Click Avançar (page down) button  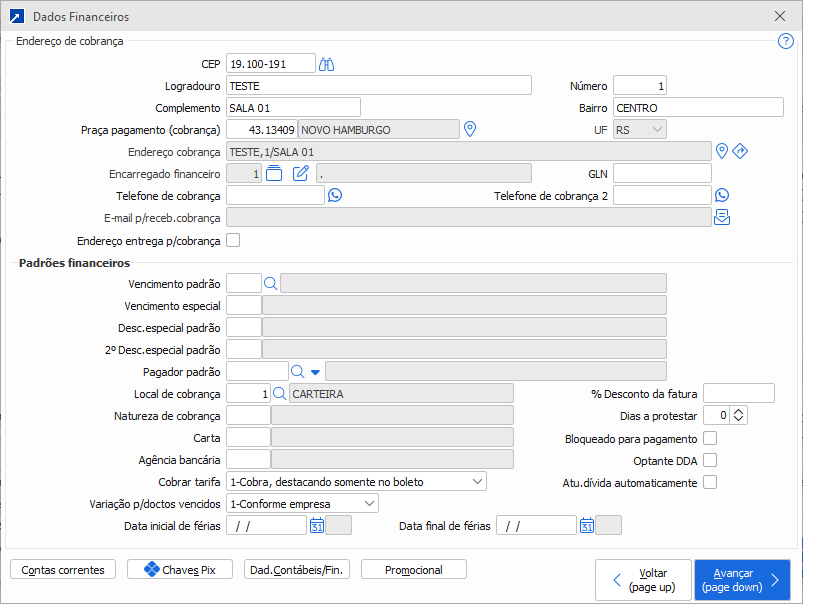pos(742,580)
